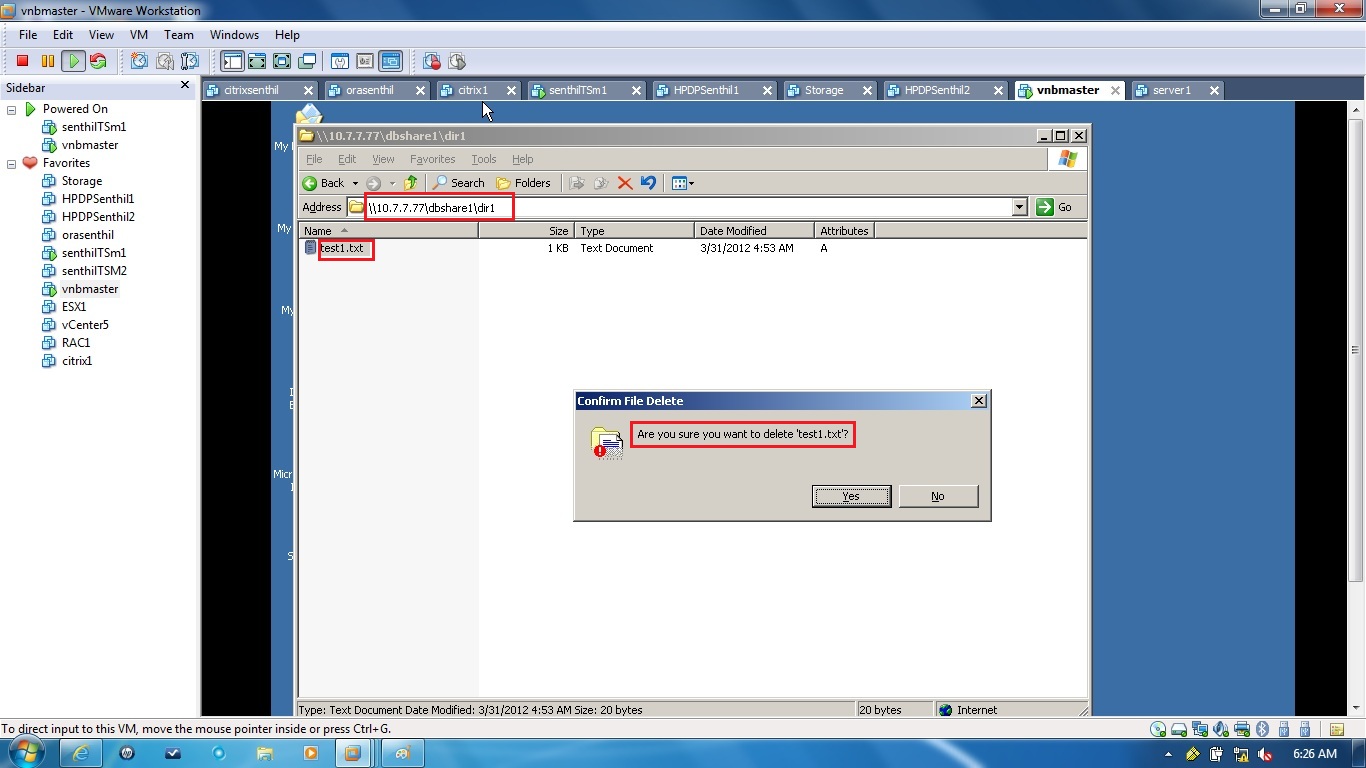Image resolution: width=1366 pixels, height=768 pixels.
Task: Power off the virtual machine
Action: tap(21, 61)
